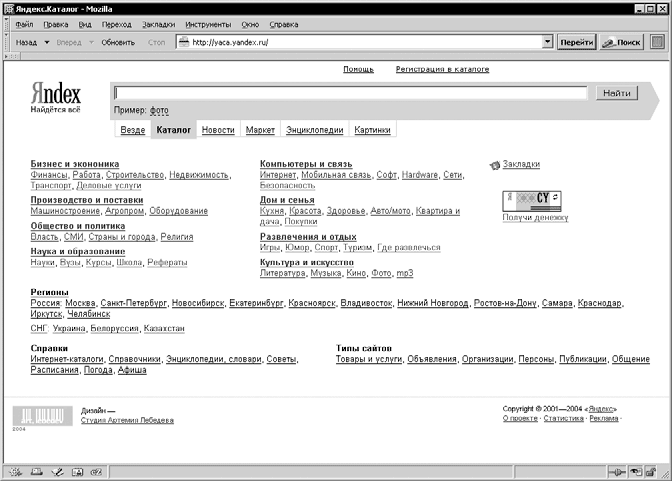
Task: Click the Обновить toolbar button
Action: (118, 42)
